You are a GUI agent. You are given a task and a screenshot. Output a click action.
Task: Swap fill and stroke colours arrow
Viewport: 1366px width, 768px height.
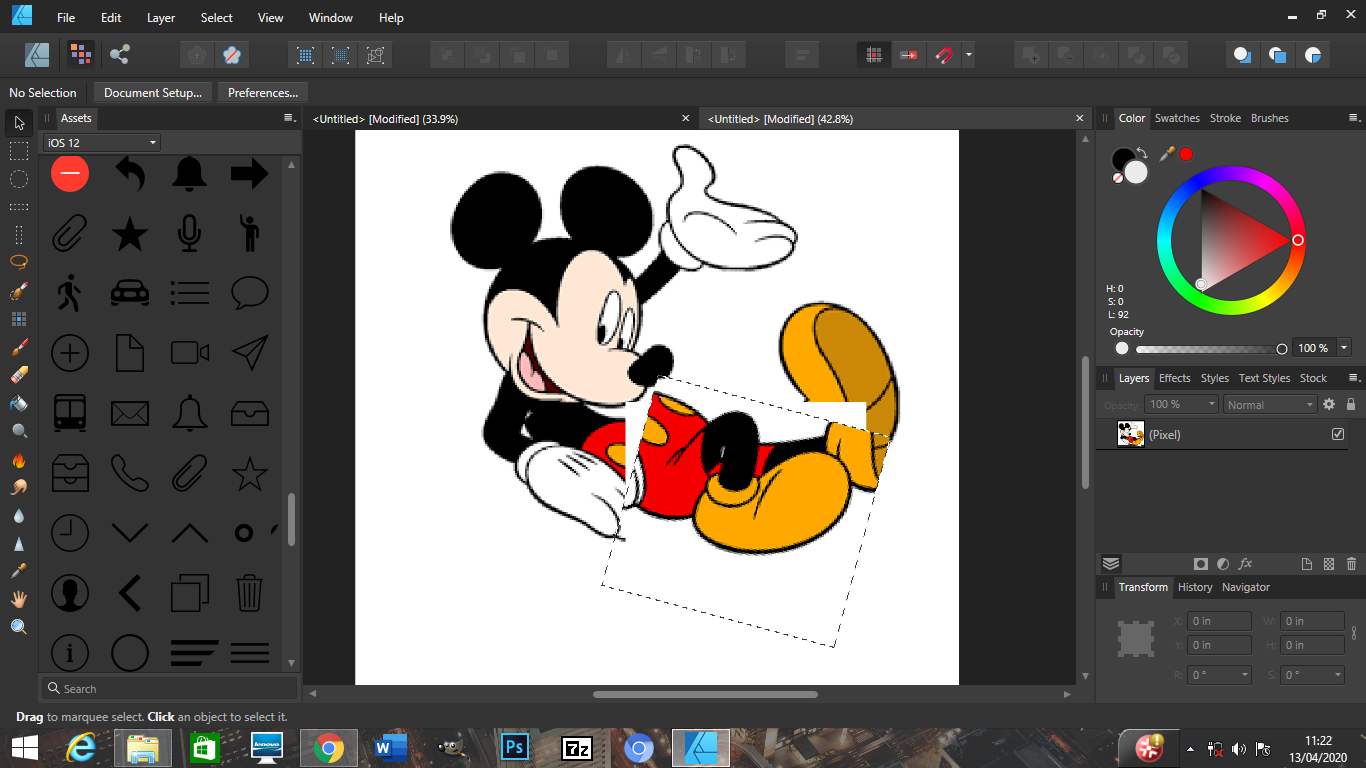pyautogui.click(x=1141, y=153)
